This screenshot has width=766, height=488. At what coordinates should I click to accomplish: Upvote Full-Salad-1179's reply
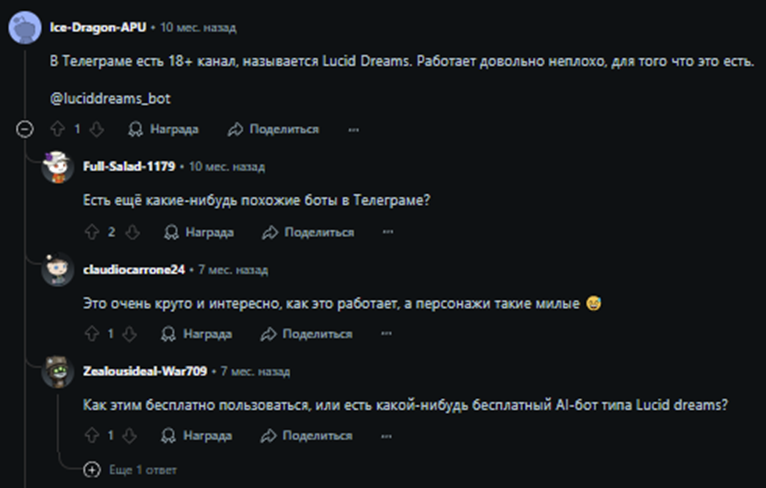click(92, 232)
